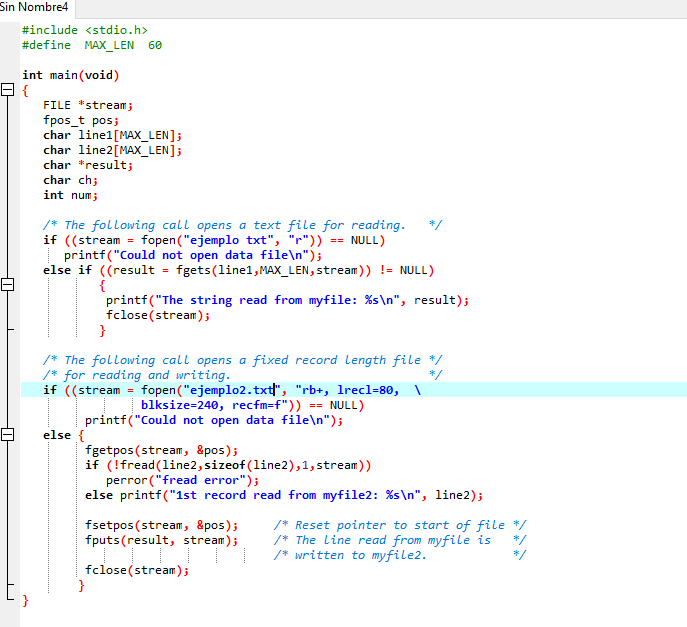
Task: Click the comment 'opens a text file for reading'
Action: [299, 225]
